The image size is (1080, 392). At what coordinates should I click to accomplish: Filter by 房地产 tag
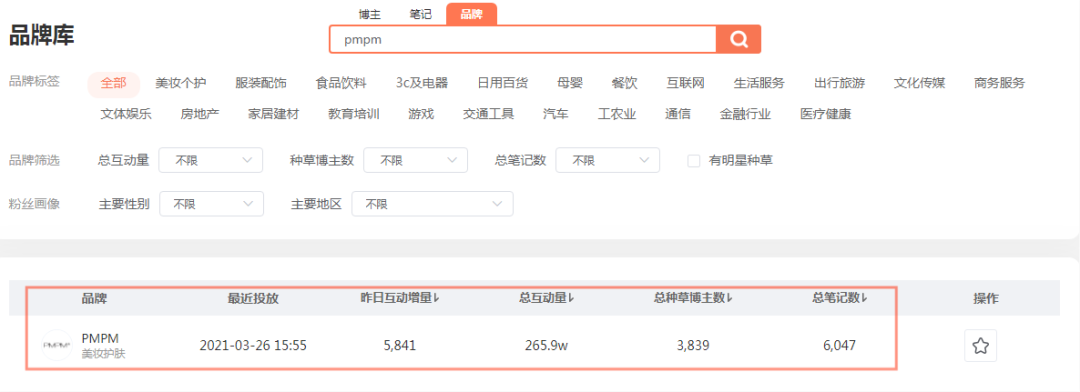pos(200,114)
